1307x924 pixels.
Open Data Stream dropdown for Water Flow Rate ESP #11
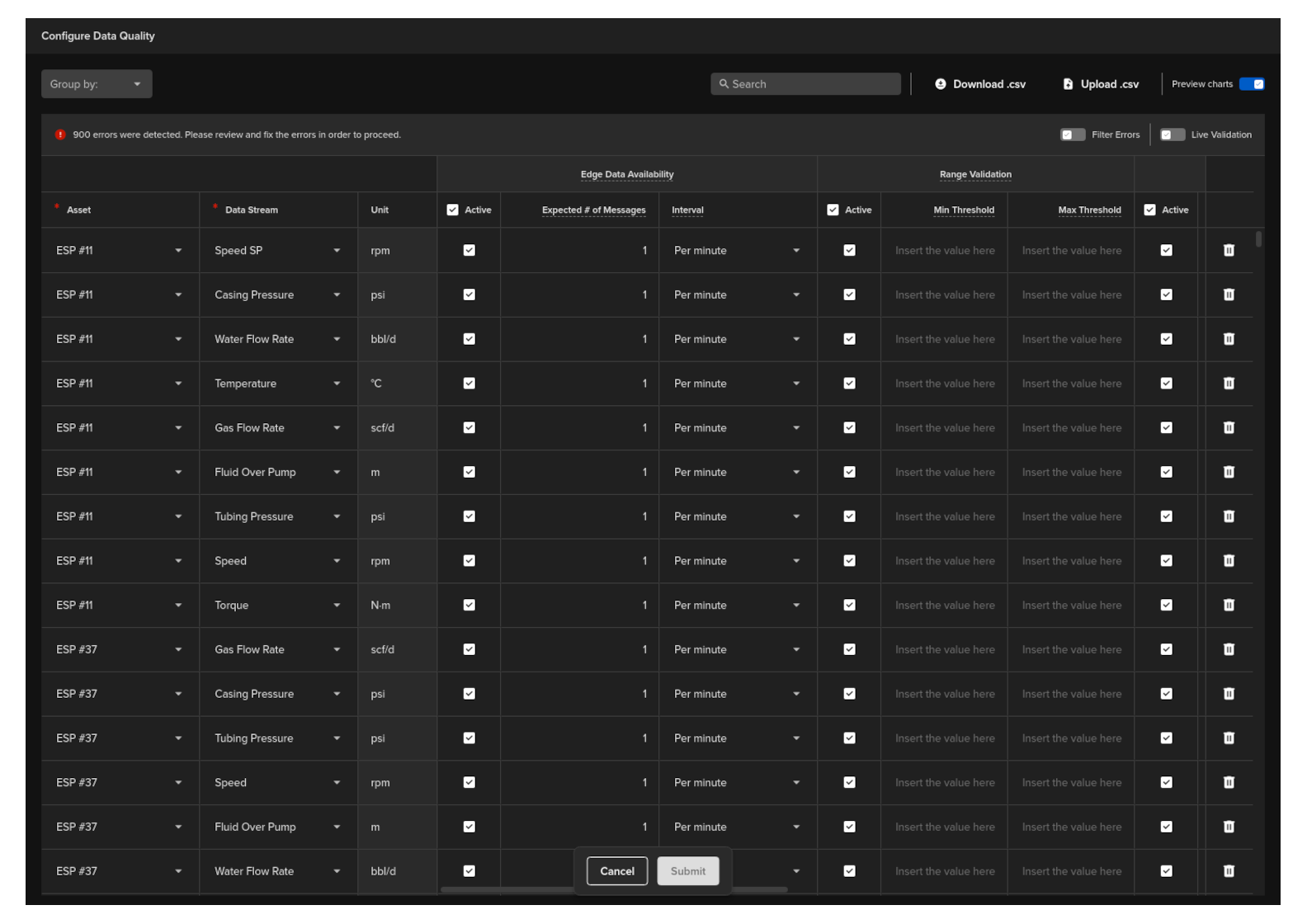(337, 339)
